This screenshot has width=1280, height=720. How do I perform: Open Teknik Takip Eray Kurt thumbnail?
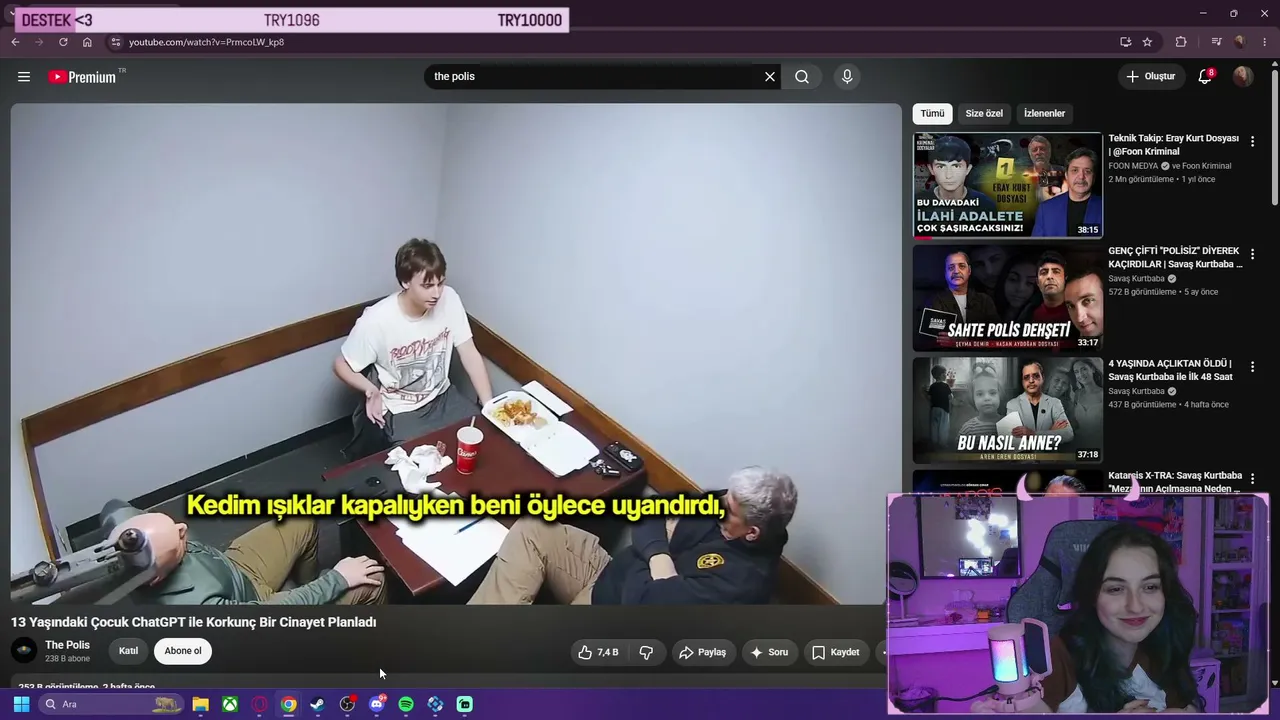(1007, 185)
